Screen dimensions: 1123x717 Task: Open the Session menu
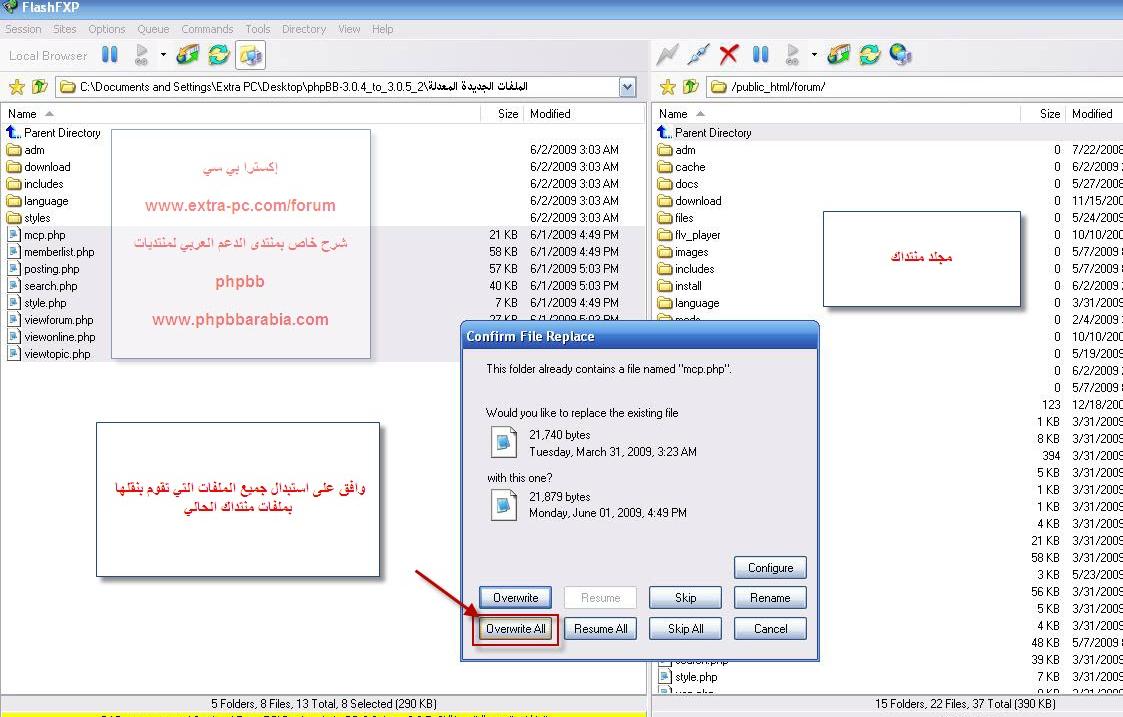tap(23, 29)
